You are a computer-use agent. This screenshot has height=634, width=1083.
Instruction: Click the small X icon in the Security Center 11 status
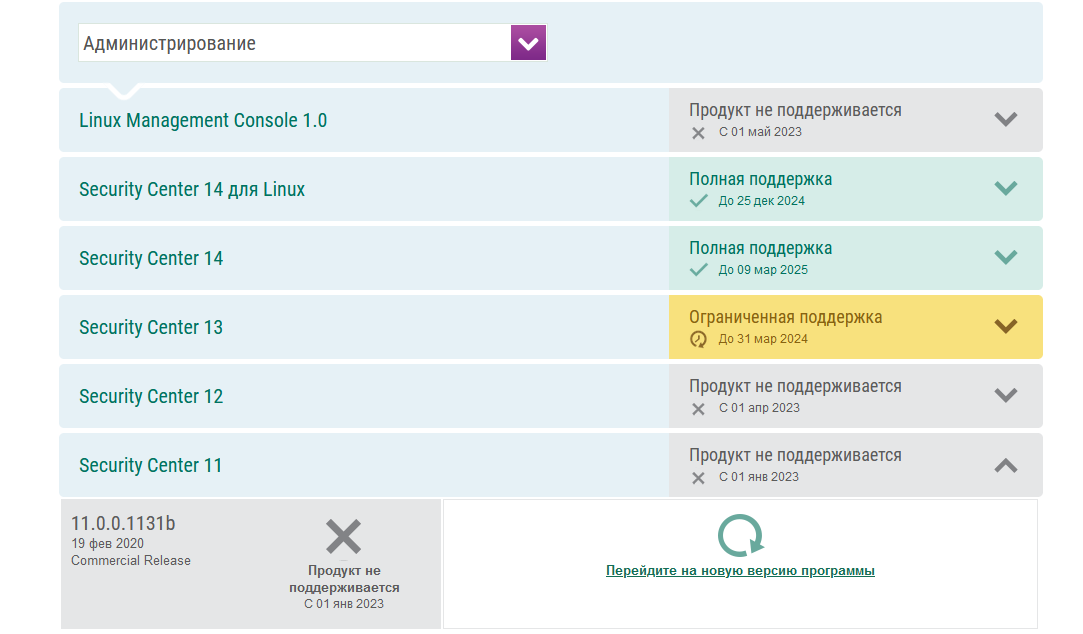698,479
